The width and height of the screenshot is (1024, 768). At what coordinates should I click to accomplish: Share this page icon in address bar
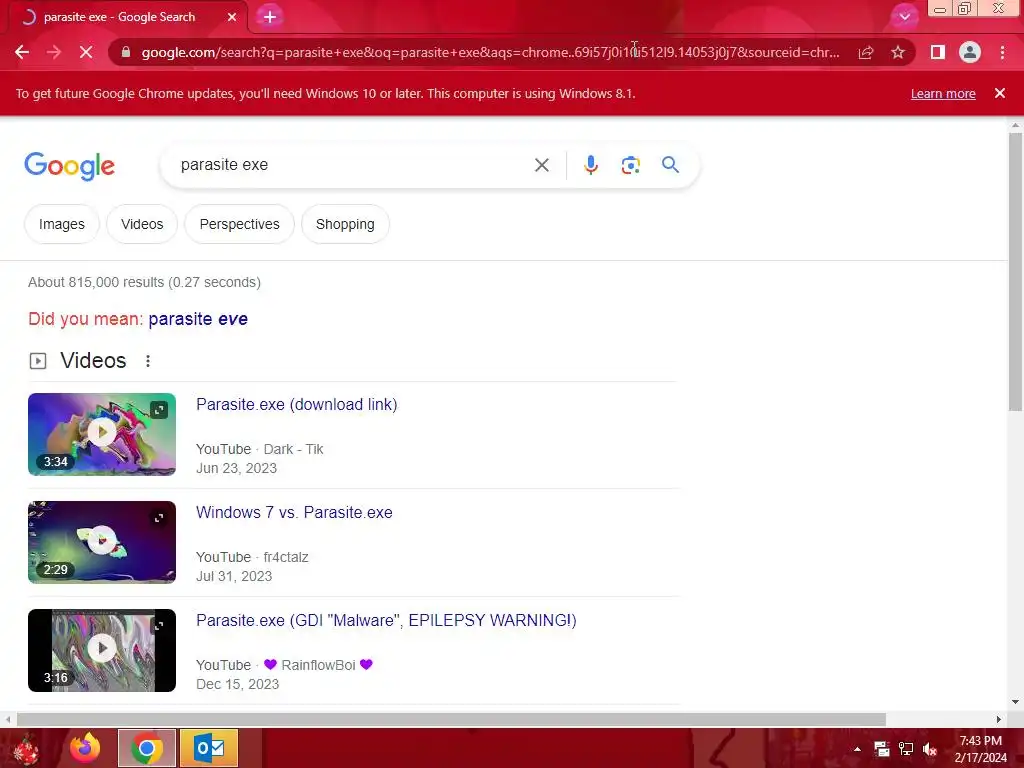coord(866,52)
